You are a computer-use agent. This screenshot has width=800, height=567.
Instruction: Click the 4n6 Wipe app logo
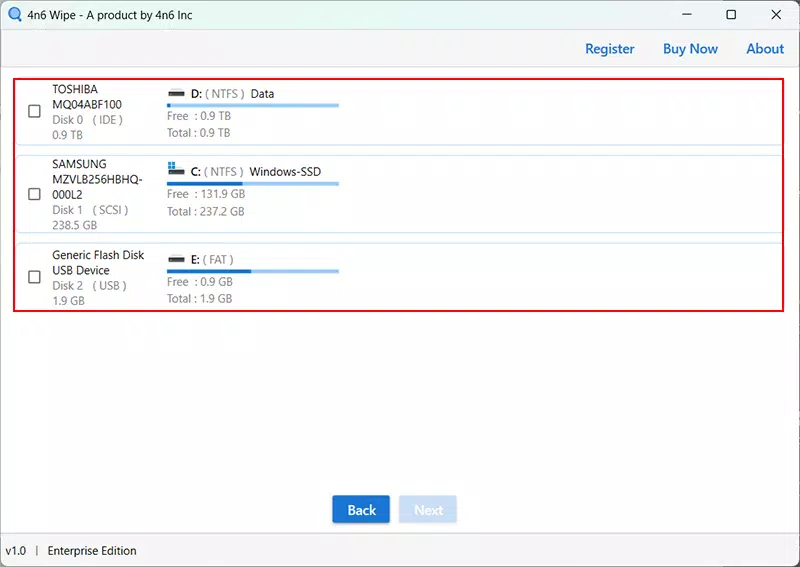[x=15, y=14]
